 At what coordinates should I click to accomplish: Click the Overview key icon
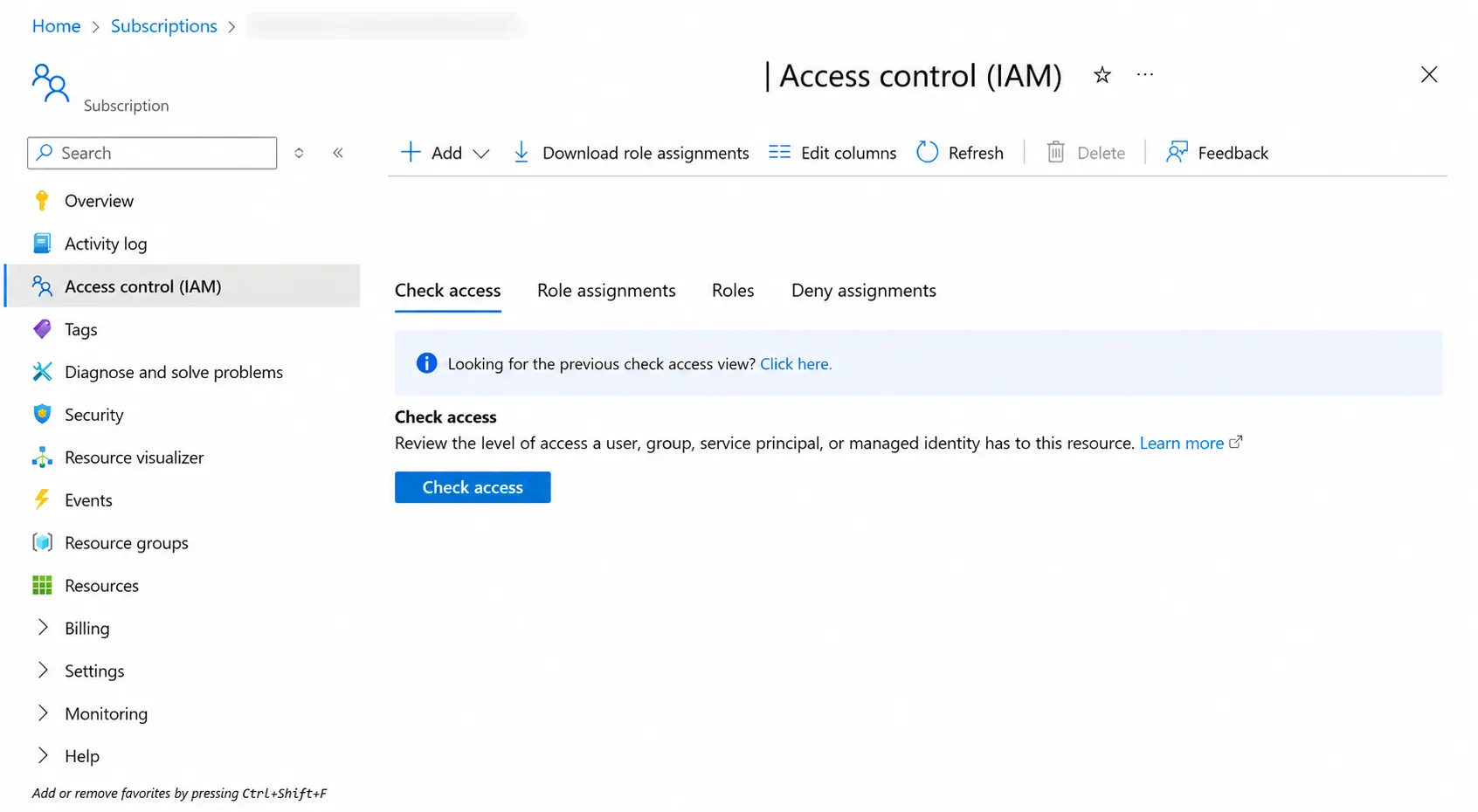tap(42, 201)
